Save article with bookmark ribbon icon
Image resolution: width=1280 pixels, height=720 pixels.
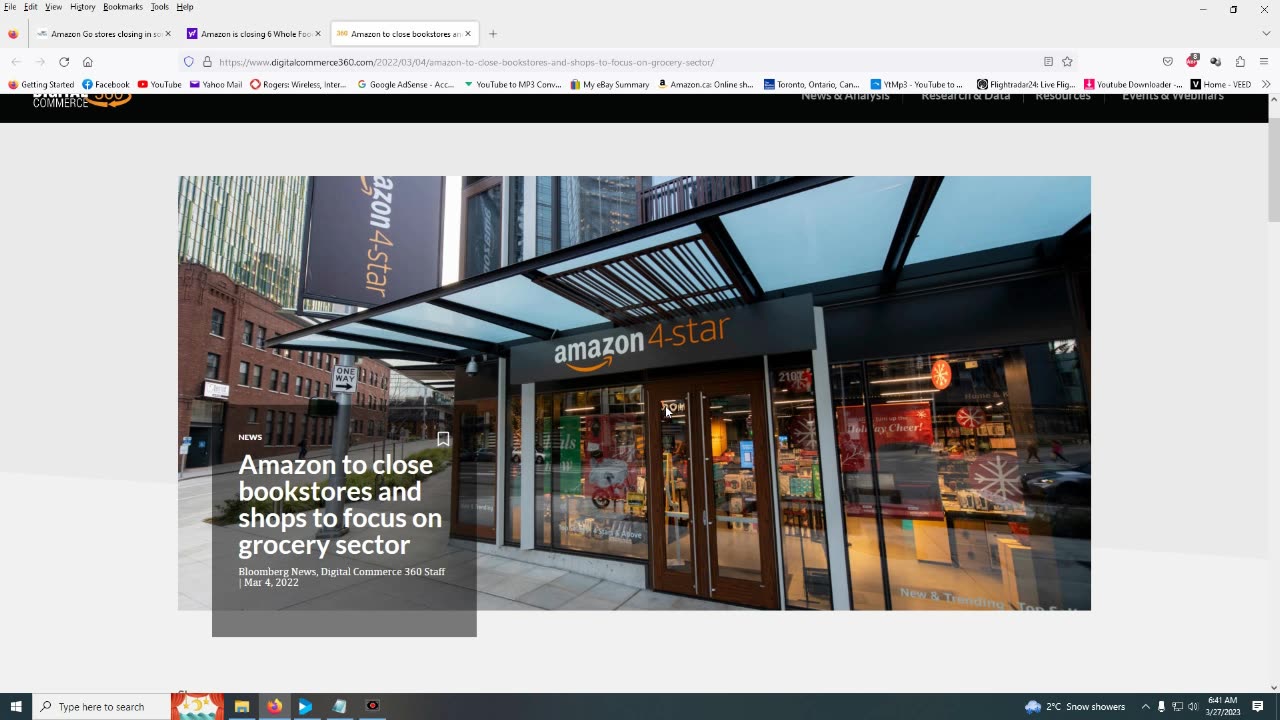[443, 439]
